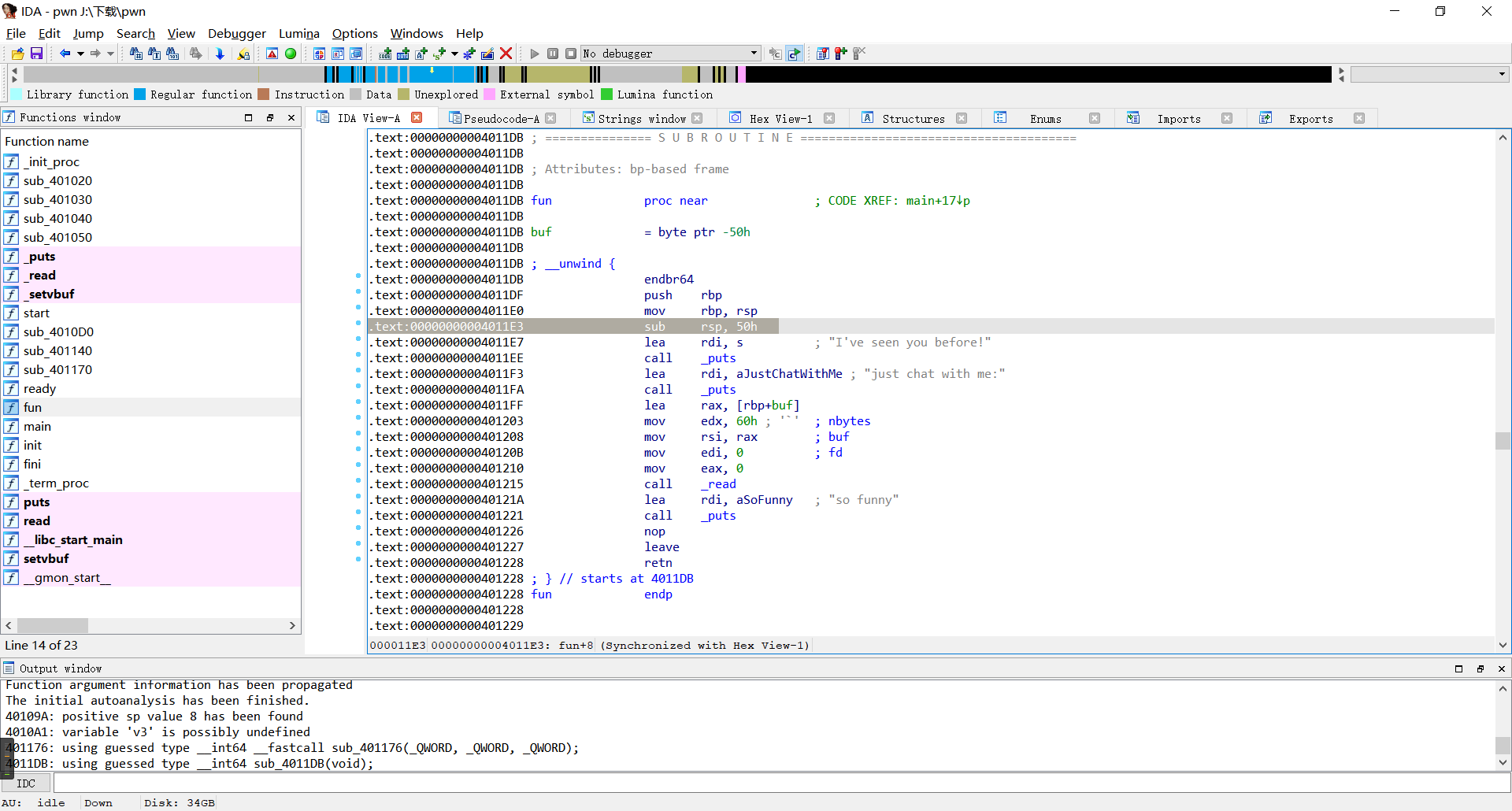
Task: Click the red X delete icon
Action: pos(506,54)
